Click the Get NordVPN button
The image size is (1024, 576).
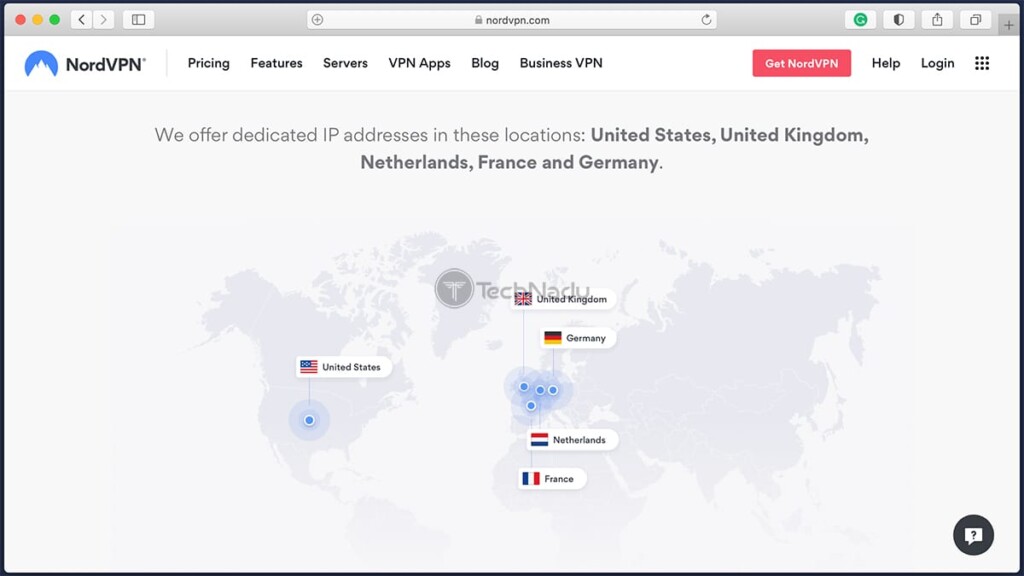click(801, 63)
